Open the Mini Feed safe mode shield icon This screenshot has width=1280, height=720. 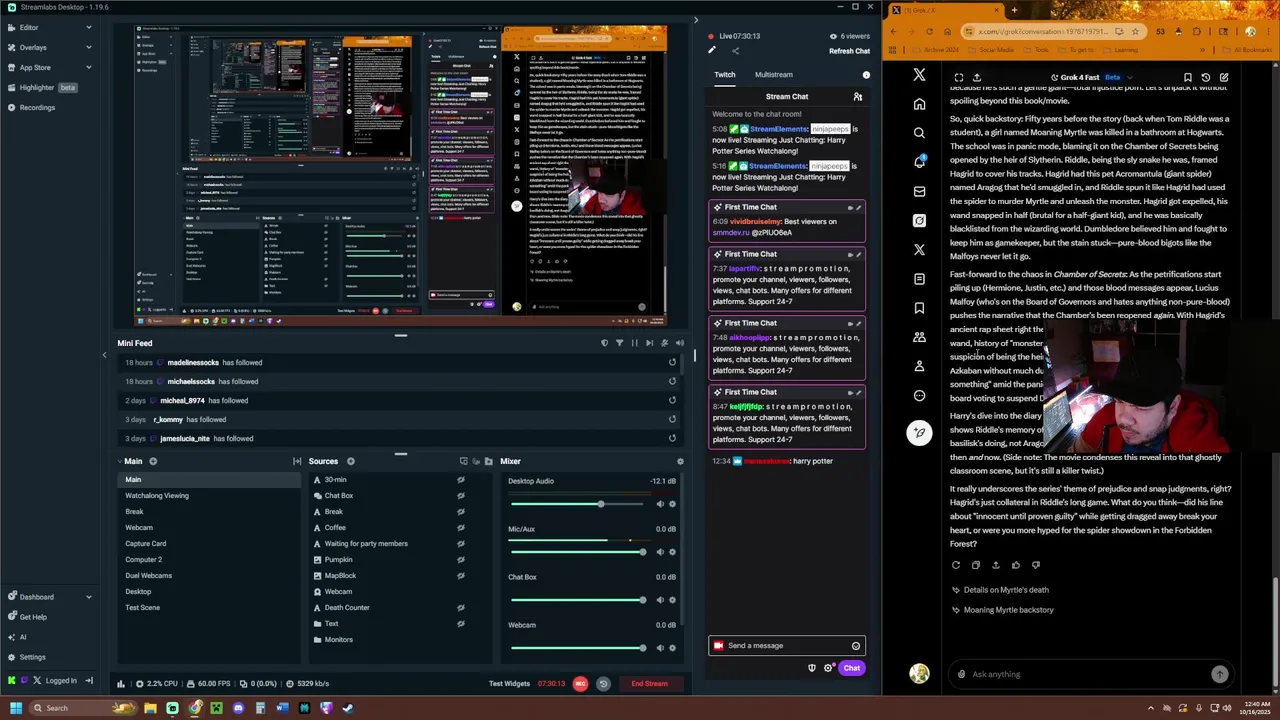point(604,343)
